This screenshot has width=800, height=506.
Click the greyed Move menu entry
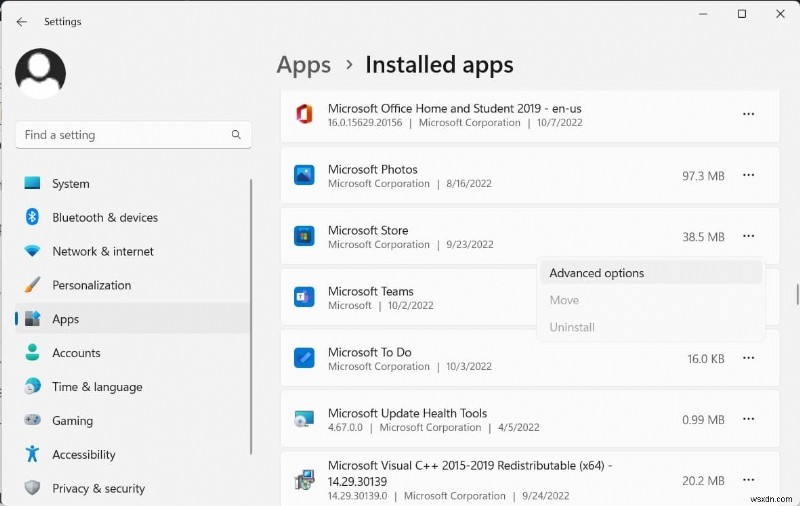tap(651, 300)
